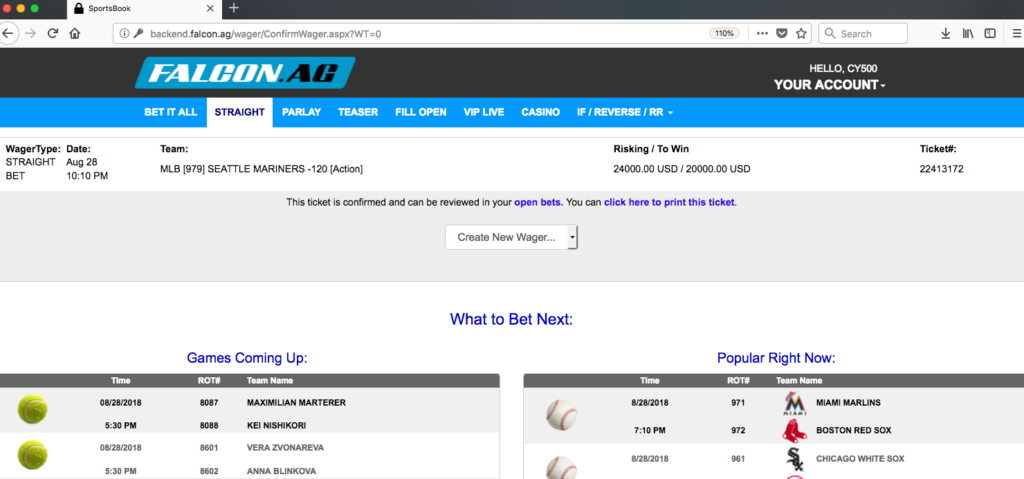The width and height of the screenshot is (1024, 479).
Task: Select VERA ZVONAREVA team name
Action: pos(285,448)
